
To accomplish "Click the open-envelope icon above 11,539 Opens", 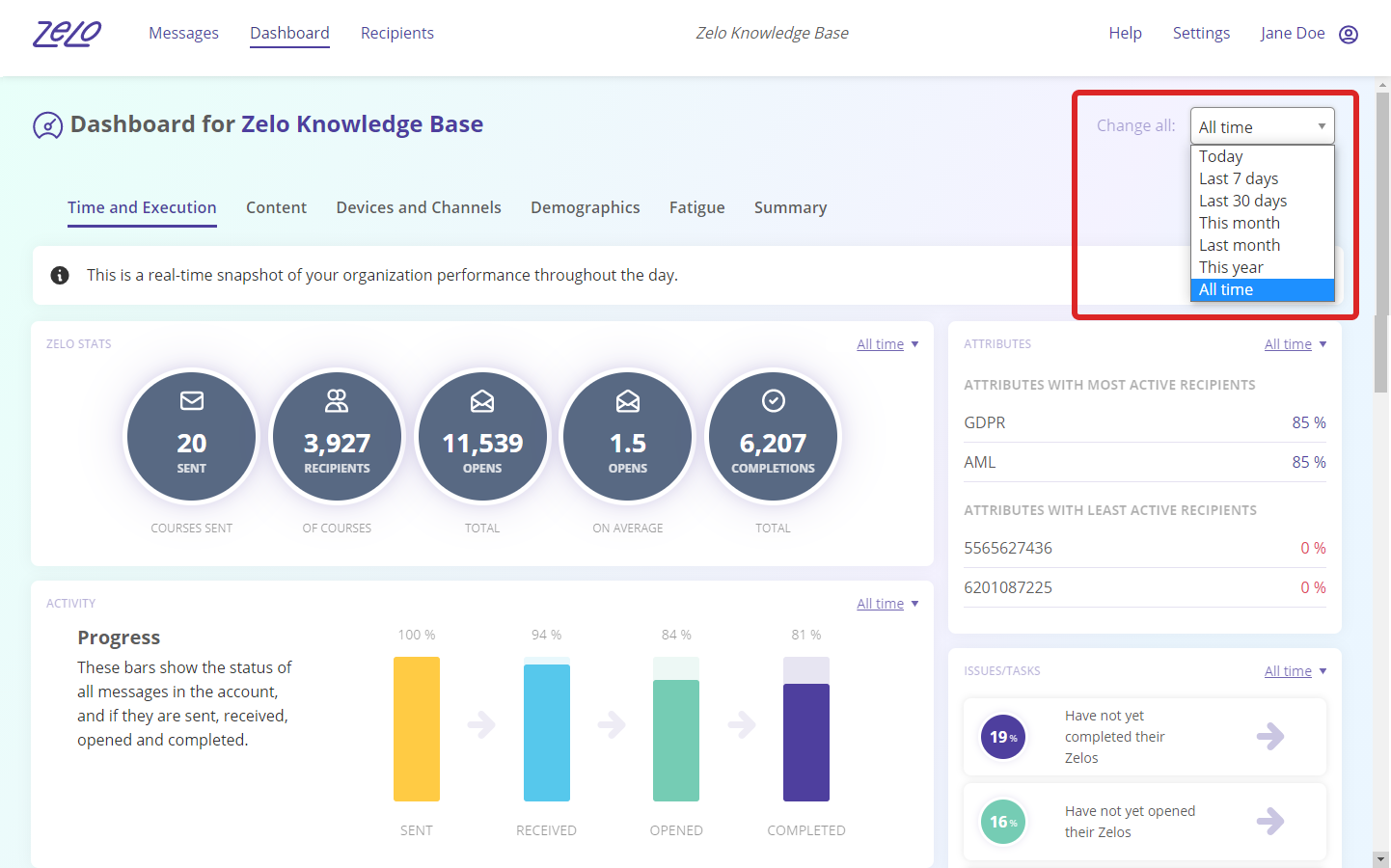I will tap(482, 400).
